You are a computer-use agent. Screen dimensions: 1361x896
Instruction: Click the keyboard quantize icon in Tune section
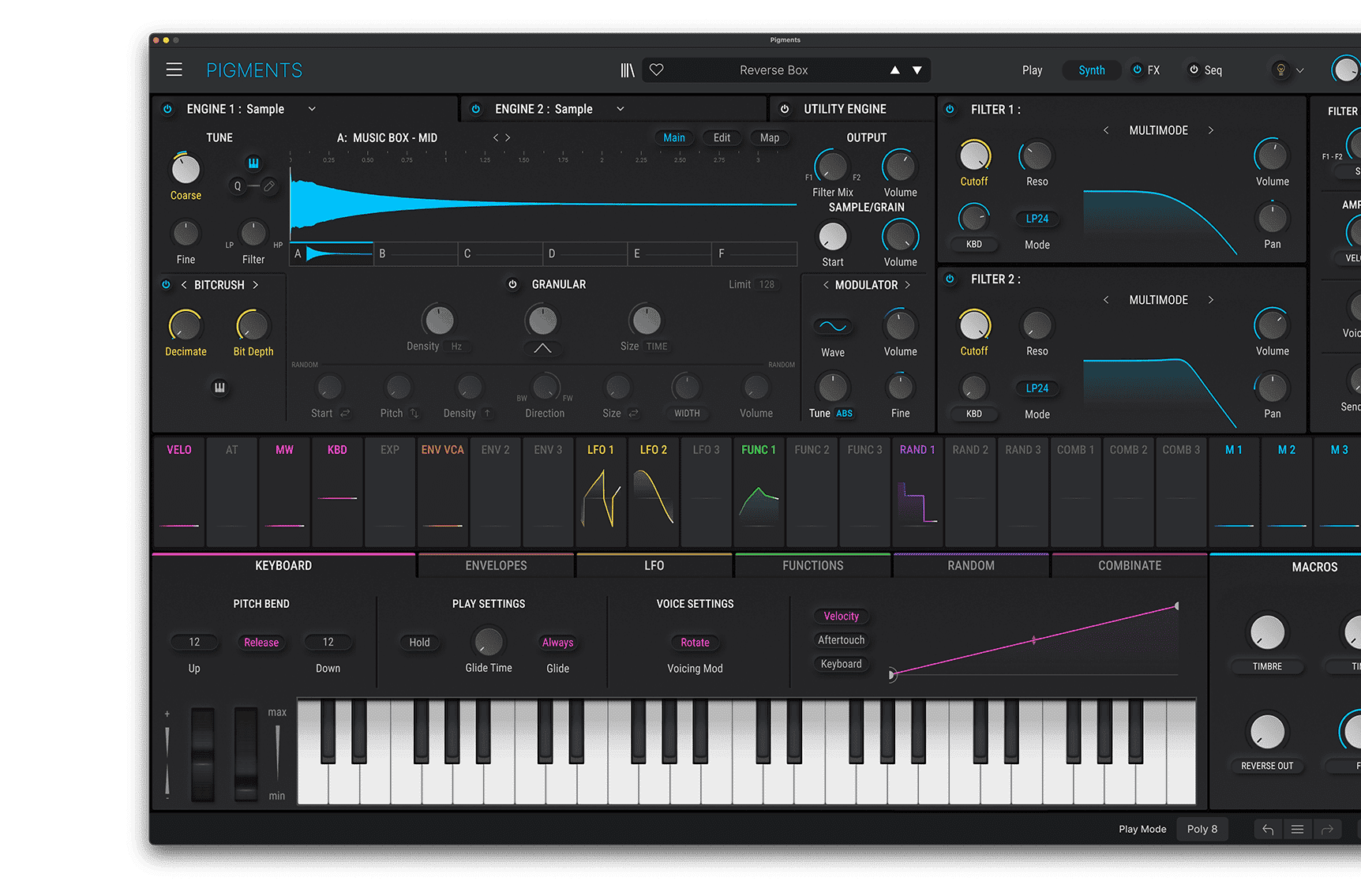(x=253, y=163)
